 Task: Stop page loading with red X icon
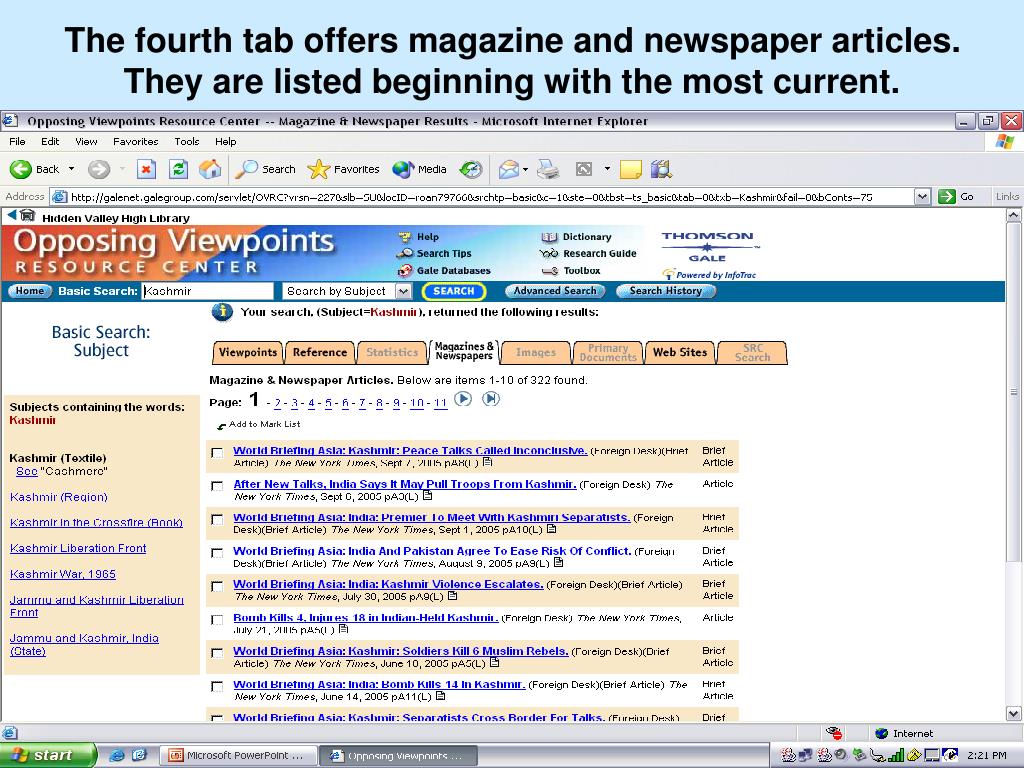(x=146, y=169)
